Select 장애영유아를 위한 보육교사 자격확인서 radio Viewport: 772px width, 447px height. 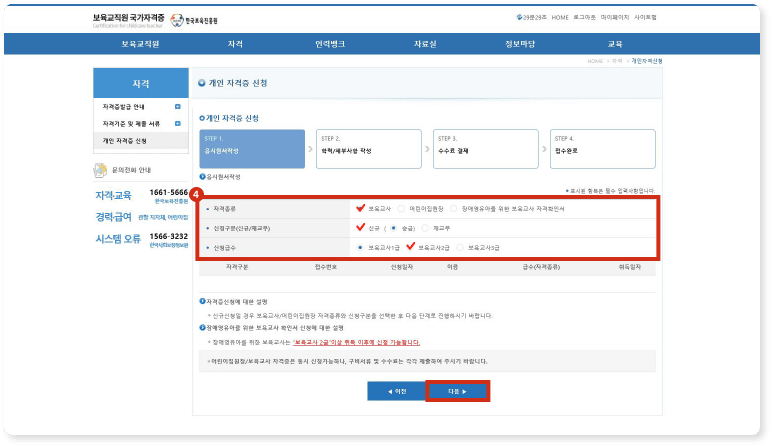tap(453, 209)
